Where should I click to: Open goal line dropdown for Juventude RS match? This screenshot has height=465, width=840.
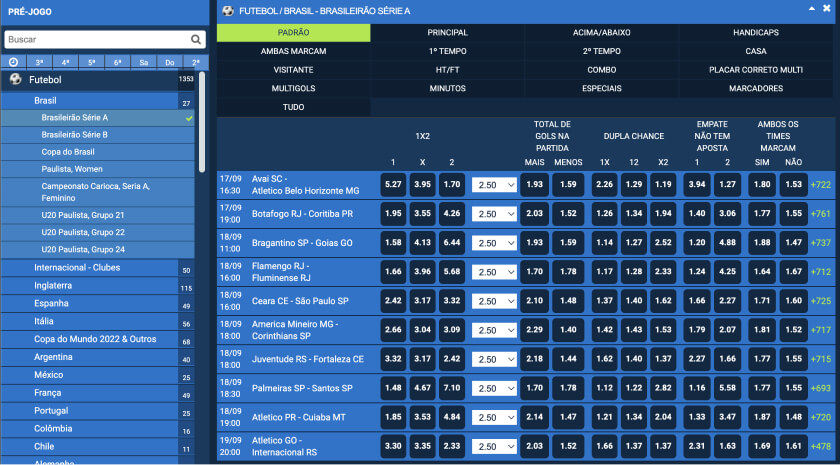494,359
